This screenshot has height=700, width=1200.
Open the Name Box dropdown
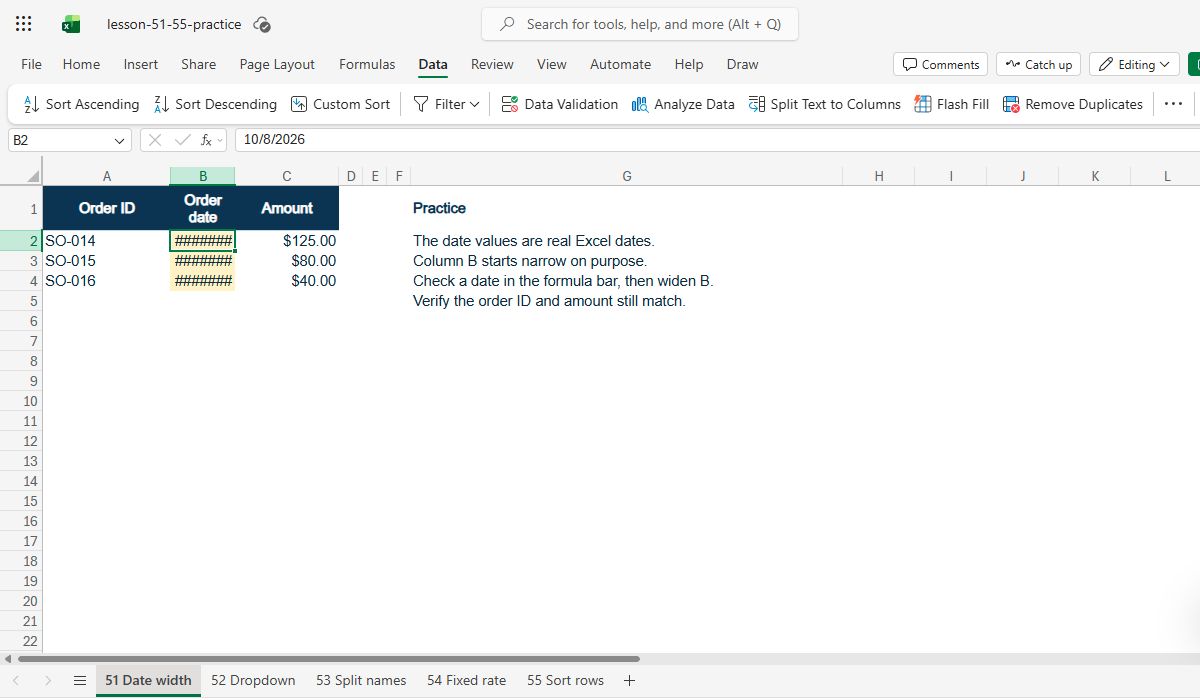[121, 140]
